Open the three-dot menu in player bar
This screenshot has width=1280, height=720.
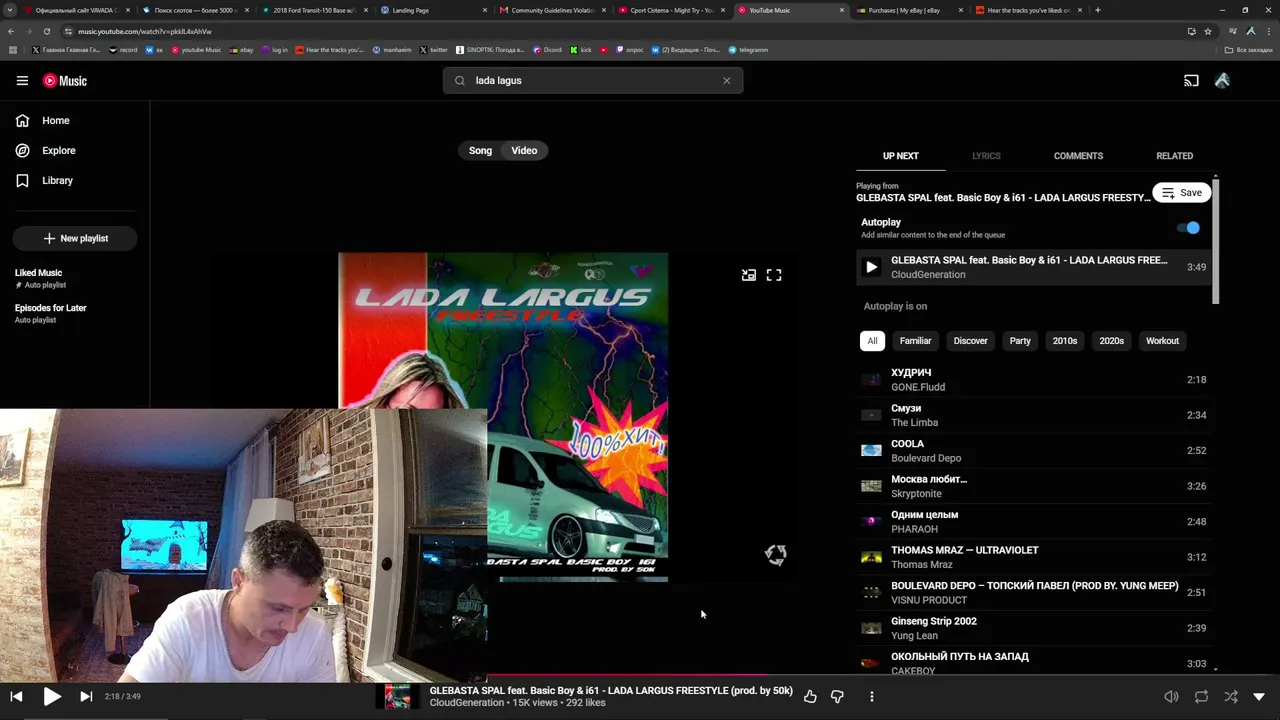(872, 696)
